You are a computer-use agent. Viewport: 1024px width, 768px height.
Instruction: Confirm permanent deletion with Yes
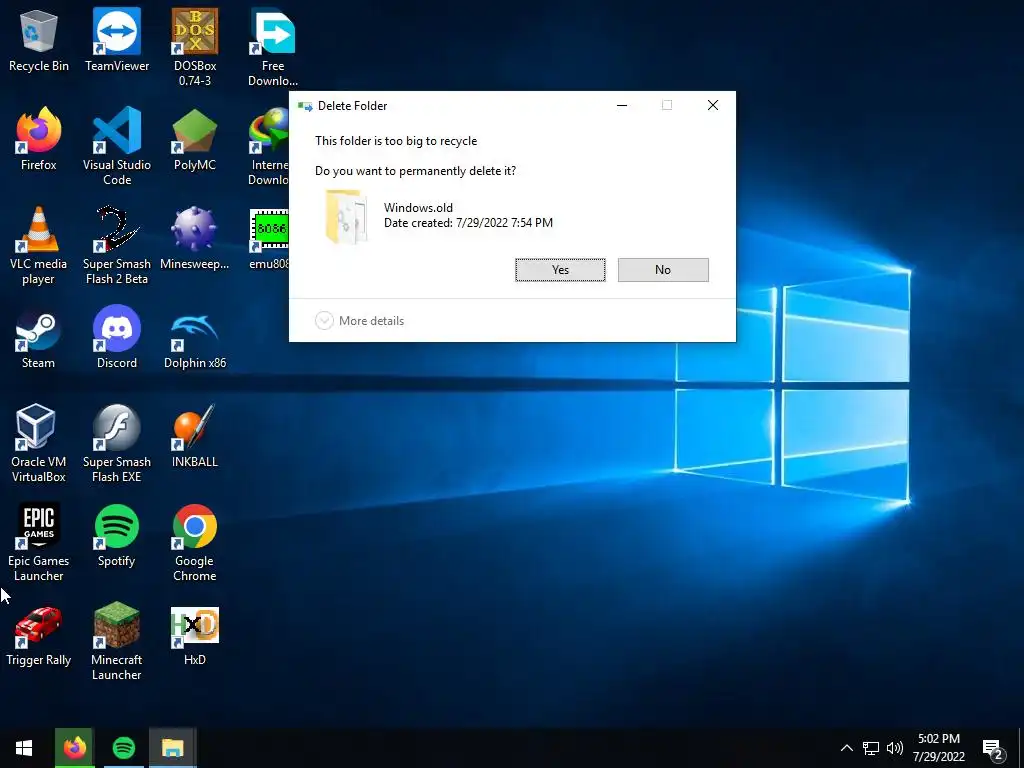[x=560, y=270]
